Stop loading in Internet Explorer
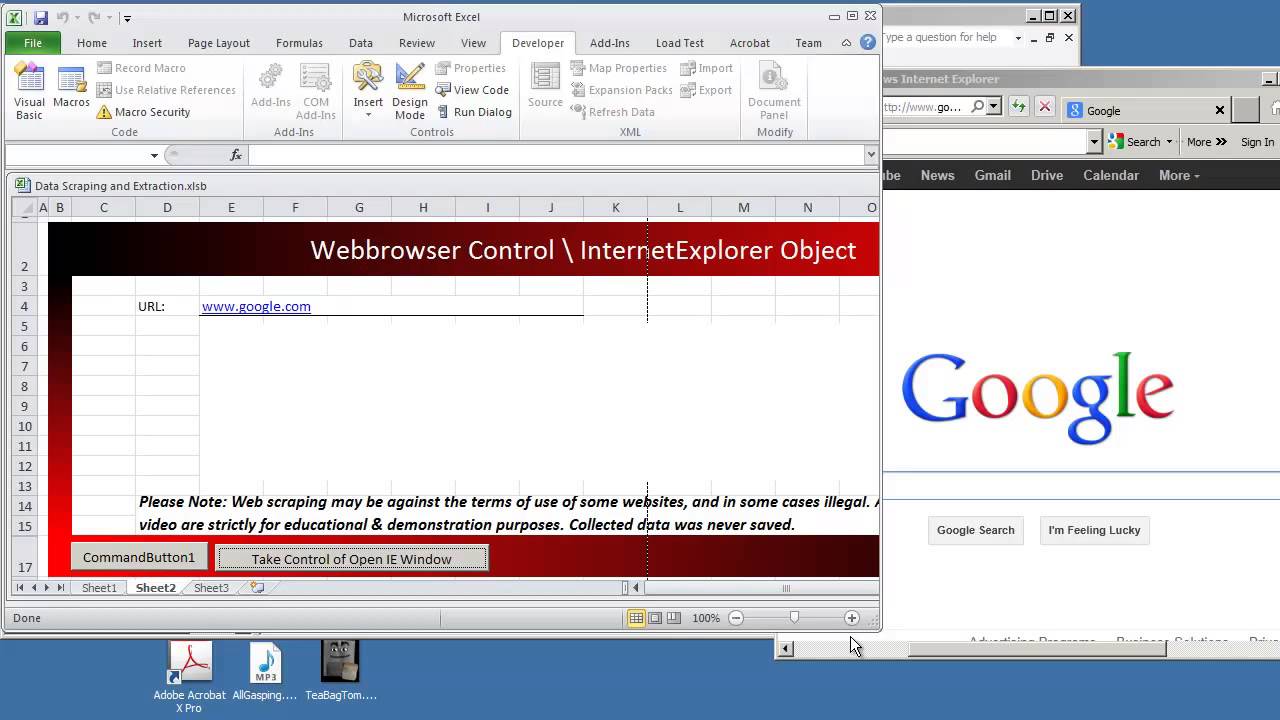The image size is (1280, 720). click(x=1045, y=106)
